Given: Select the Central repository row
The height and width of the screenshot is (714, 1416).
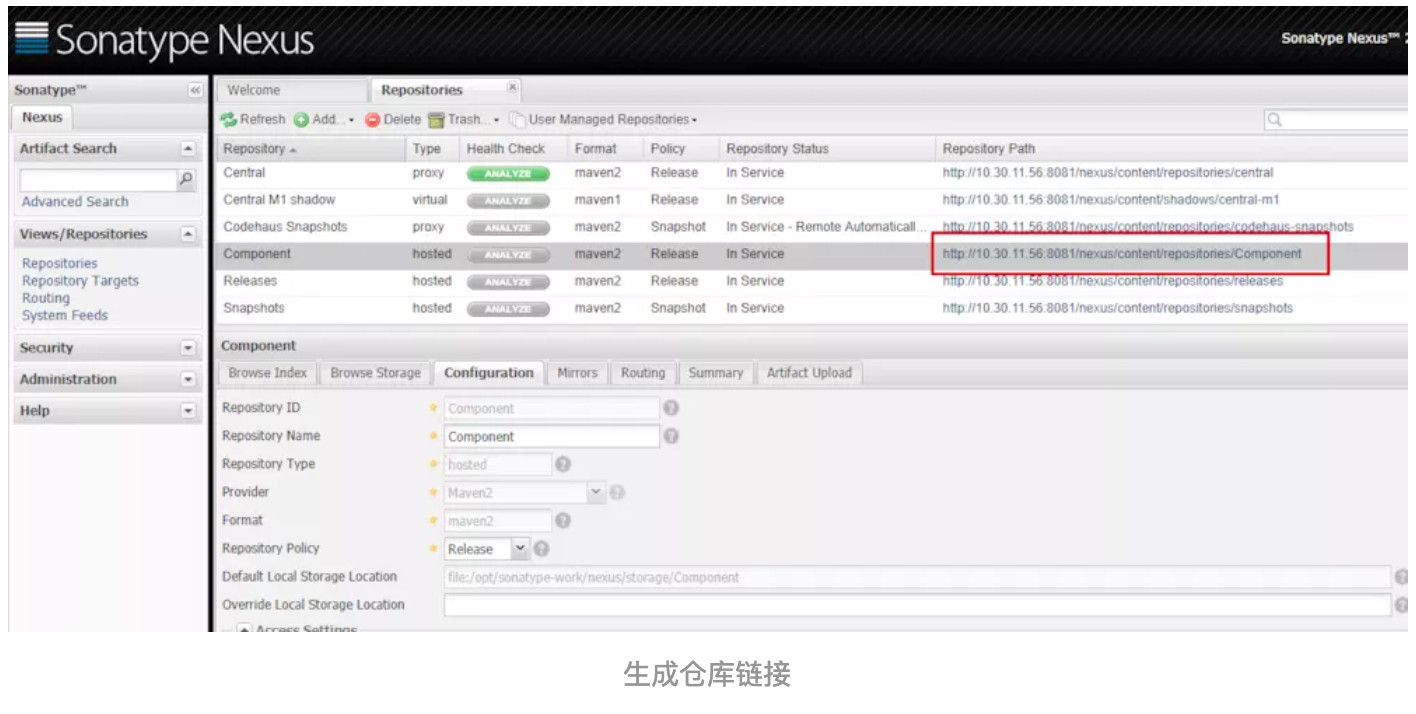Looking at the screenshot, I should tap(812, 173).
